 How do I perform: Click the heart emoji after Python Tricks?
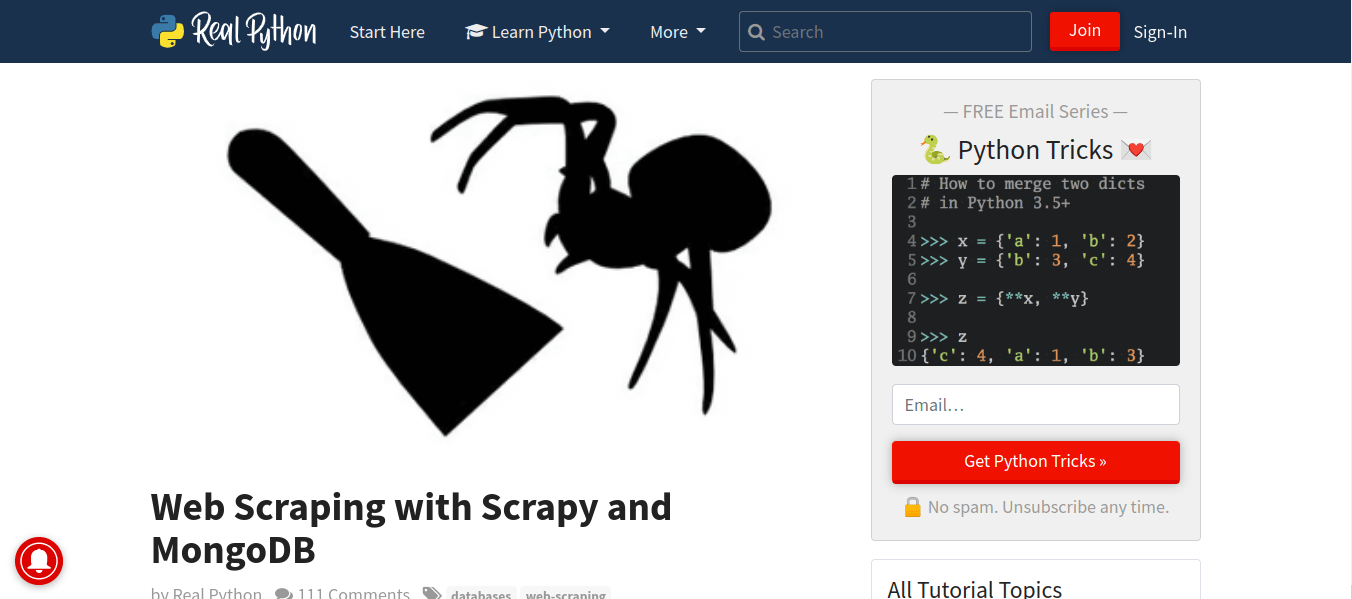click(1136, 149)
